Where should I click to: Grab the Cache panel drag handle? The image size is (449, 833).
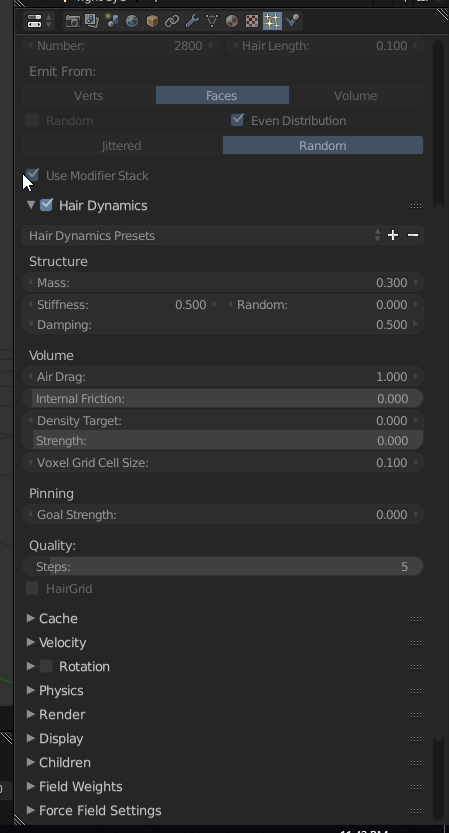point(416,619)
